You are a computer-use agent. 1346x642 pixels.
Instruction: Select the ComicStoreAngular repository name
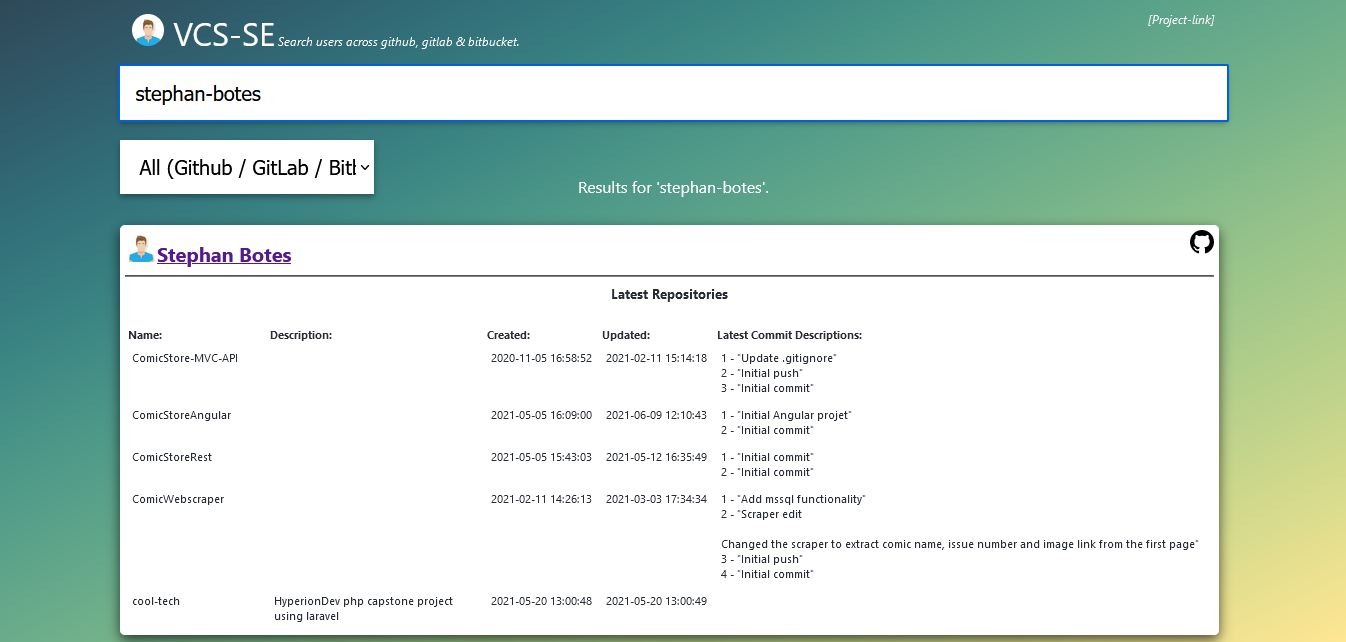coord(182,414)
